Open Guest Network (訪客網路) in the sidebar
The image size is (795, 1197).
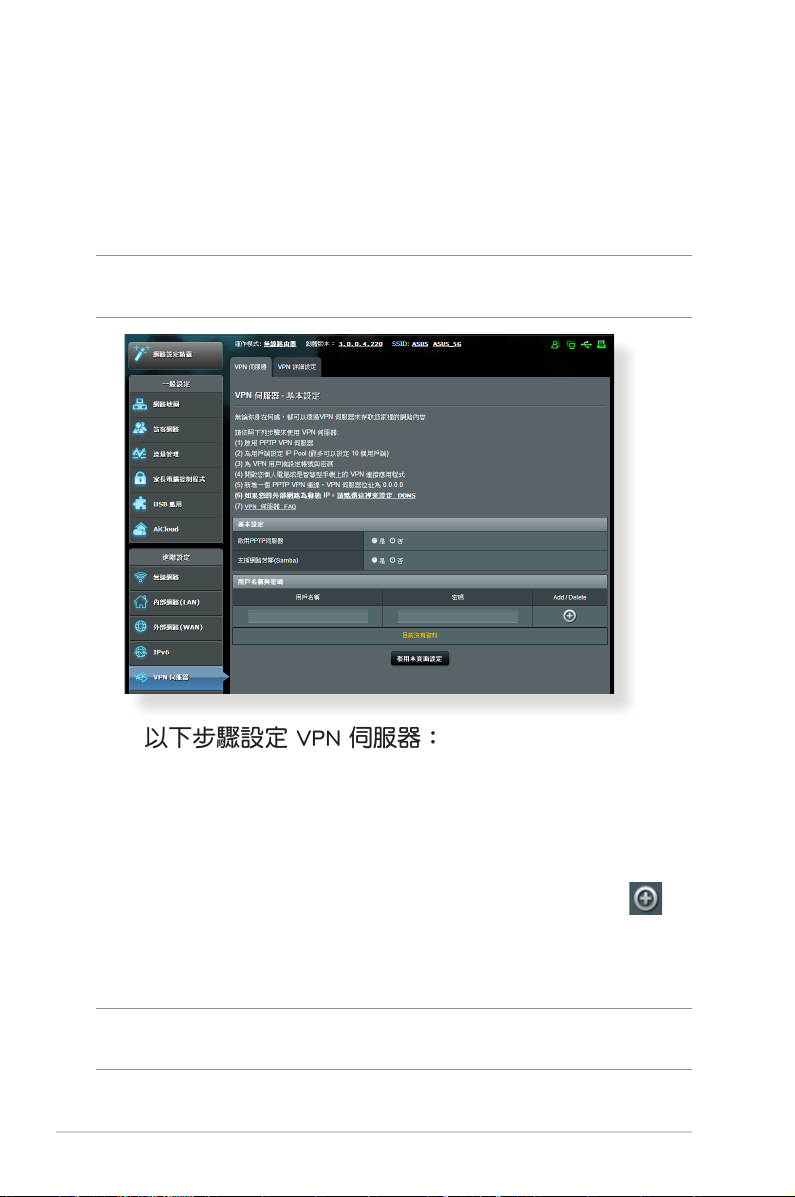coord(176,429)
